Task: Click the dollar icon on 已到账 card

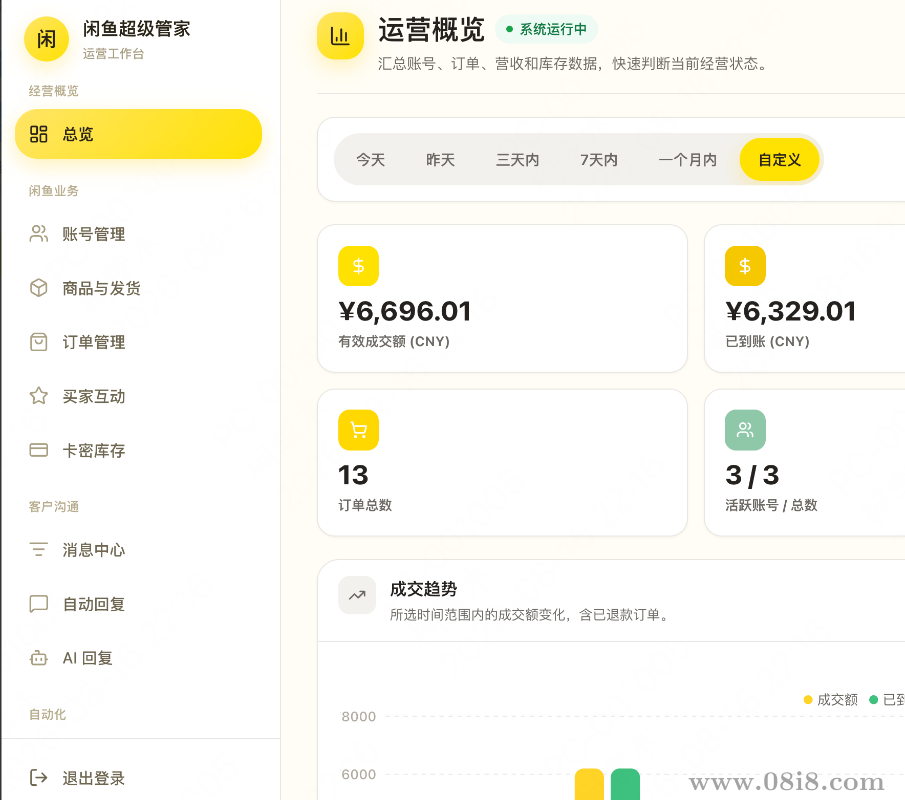Action: click(x=745, y=266)
